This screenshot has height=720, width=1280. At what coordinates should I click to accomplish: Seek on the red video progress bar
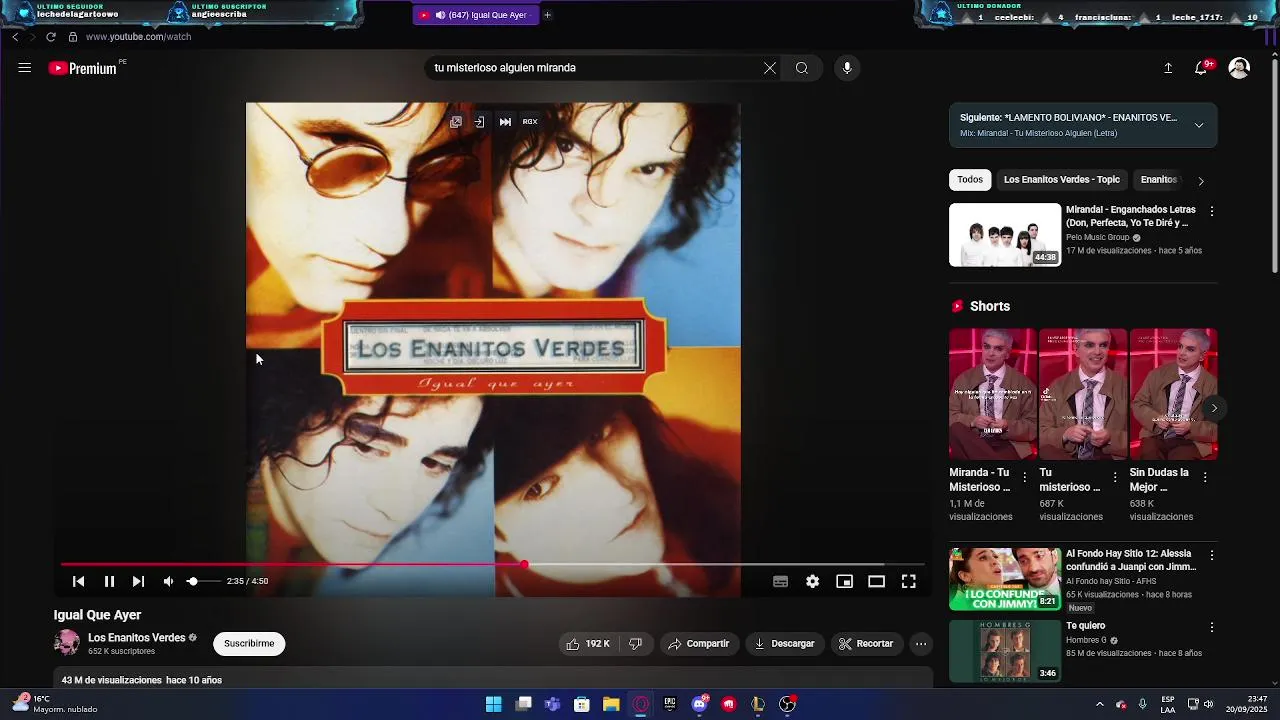pos(492,565)
